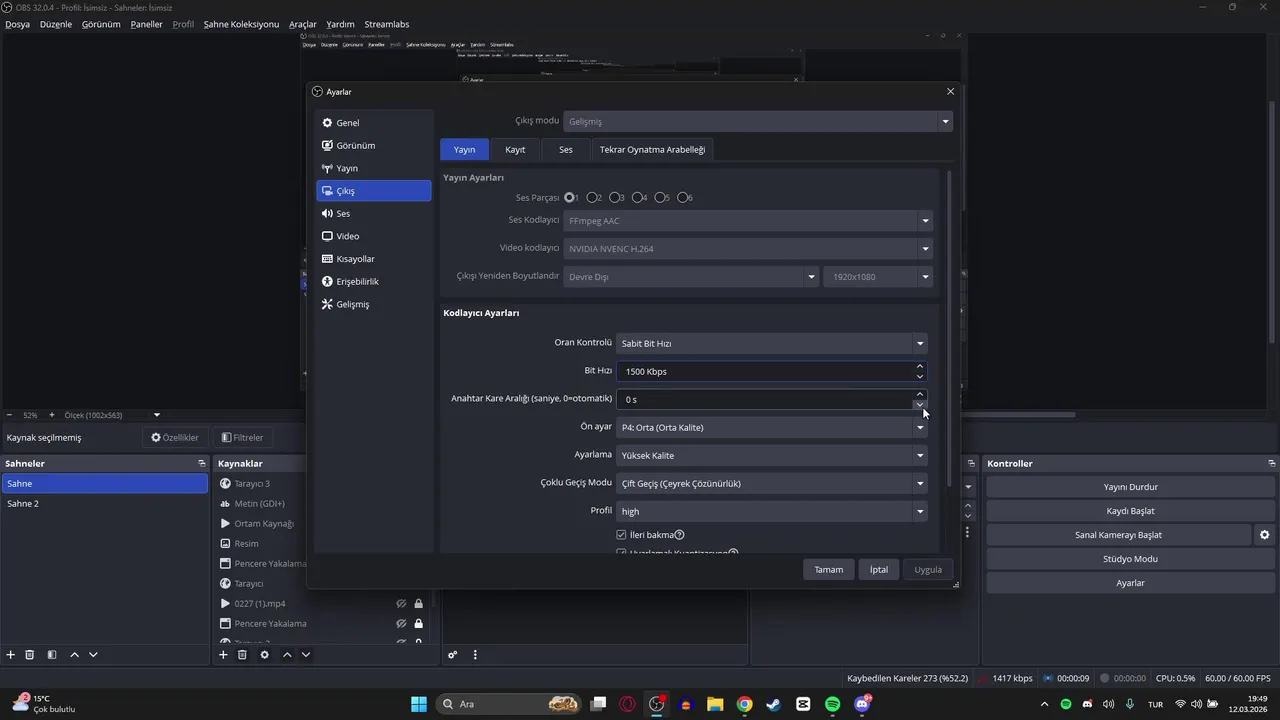Switch to Tekrar Oynatma Arabelleği tab
Screen dimensions: 1280x720
(x=652, y=150)
